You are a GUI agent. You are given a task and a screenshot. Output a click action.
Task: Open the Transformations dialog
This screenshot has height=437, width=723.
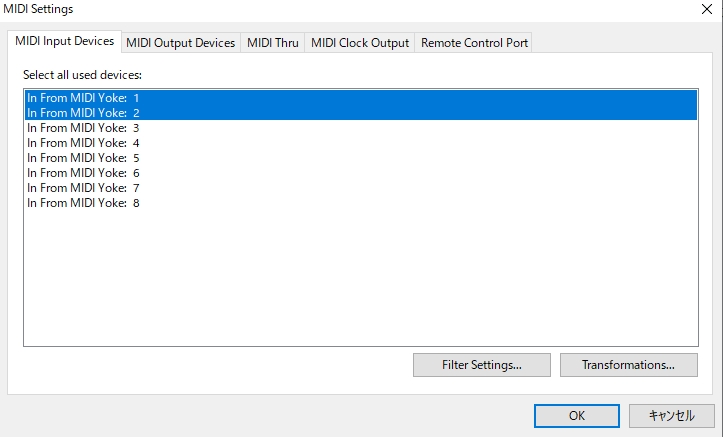pyautogui.click(x=628, y=365)
